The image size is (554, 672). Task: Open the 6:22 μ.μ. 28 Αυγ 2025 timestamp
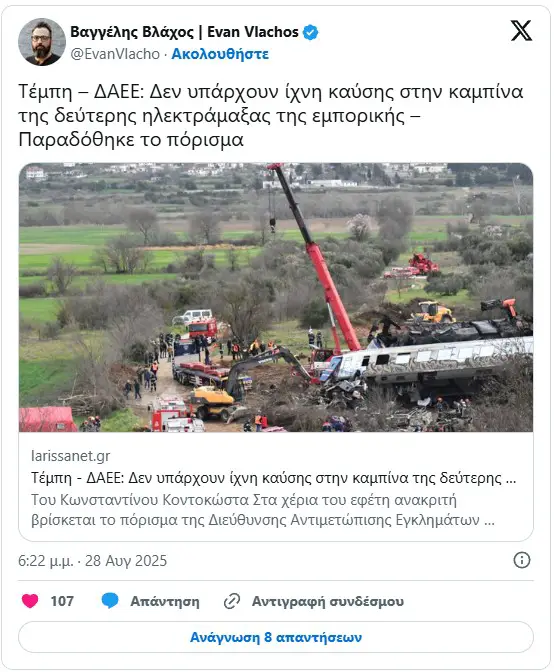pos(93,561)
